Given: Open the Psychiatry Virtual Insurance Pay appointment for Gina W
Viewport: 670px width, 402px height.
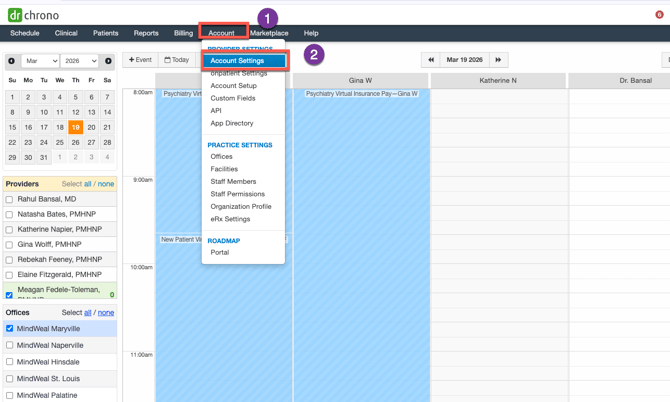Looking at the screenshot, I should (x=361, y=94).
